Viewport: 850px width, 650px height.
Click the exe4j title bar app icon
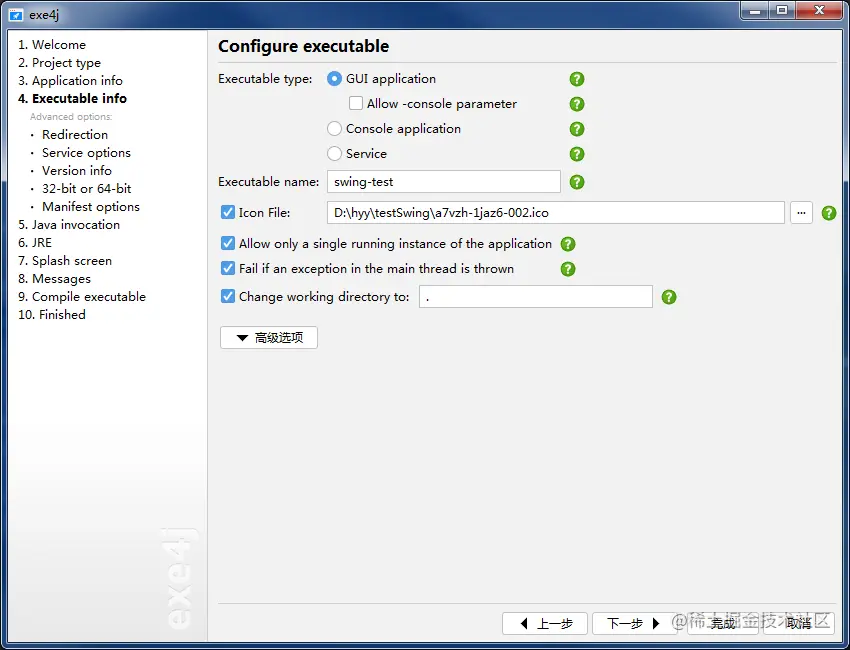click(x=16, y=15)
